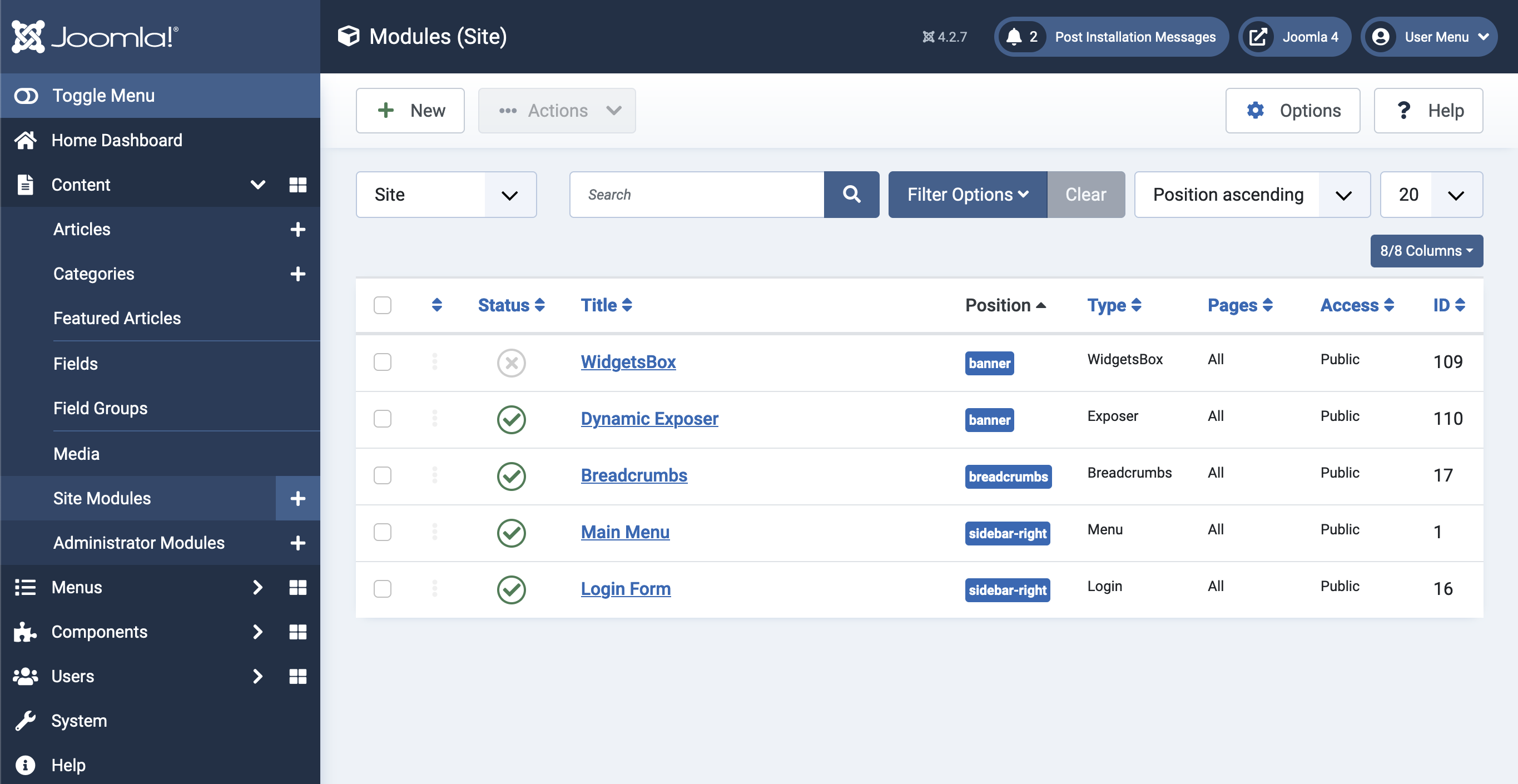
Task: Check the checkbox for Main Menu row
Action: click(383, 532)
